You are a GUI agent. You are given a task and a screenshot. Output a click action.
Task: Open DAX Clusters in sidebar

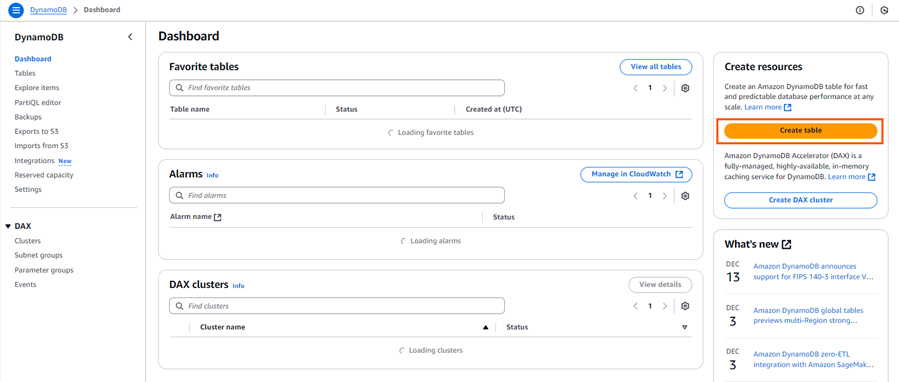[x=28, y=241]
